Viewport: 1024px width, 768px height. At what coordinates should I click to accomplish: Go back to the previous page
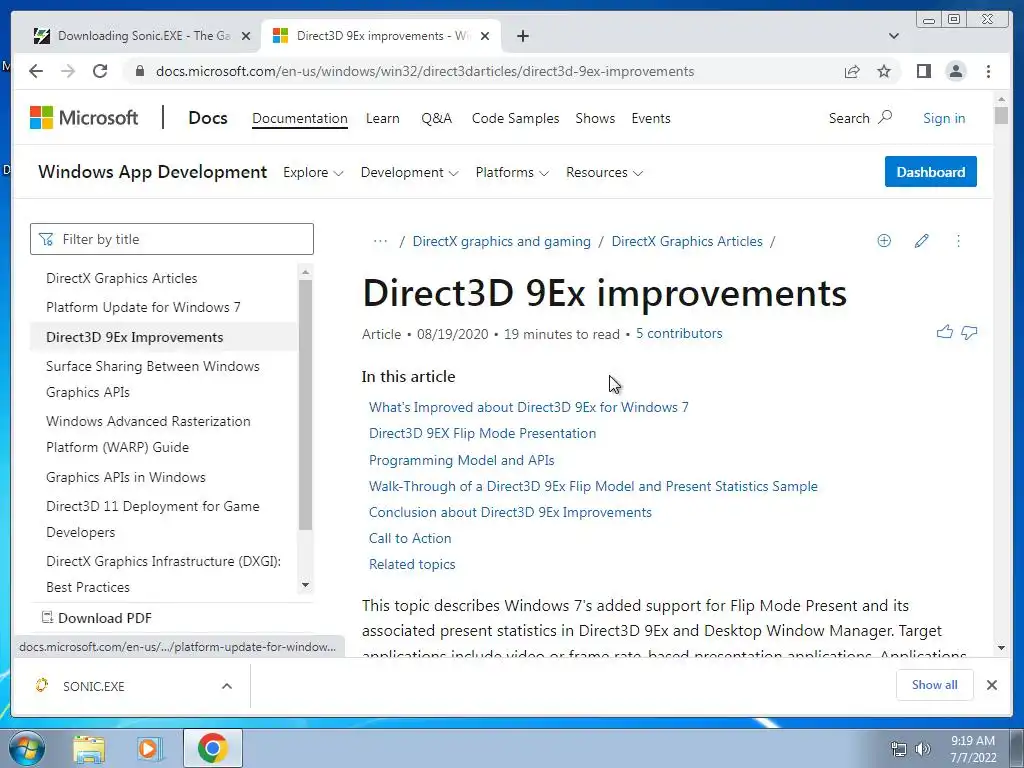[36, 71]
